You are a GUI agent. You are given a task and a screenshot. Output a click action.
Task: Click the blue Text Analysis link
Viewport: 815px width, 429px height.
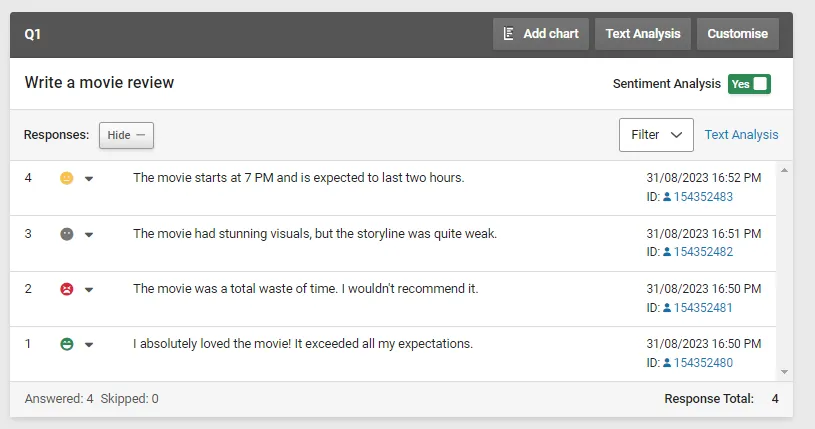(741, 135)
